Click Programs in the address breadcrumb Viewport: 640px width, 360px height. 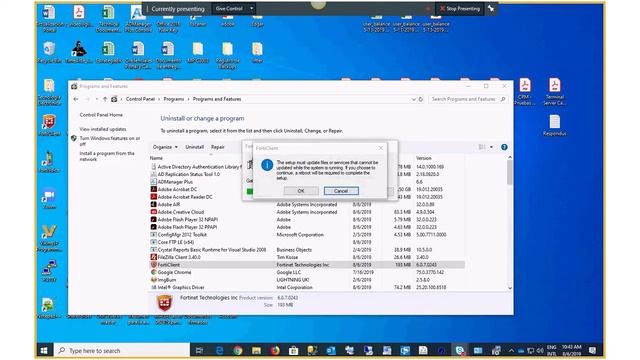click(174, 99)
